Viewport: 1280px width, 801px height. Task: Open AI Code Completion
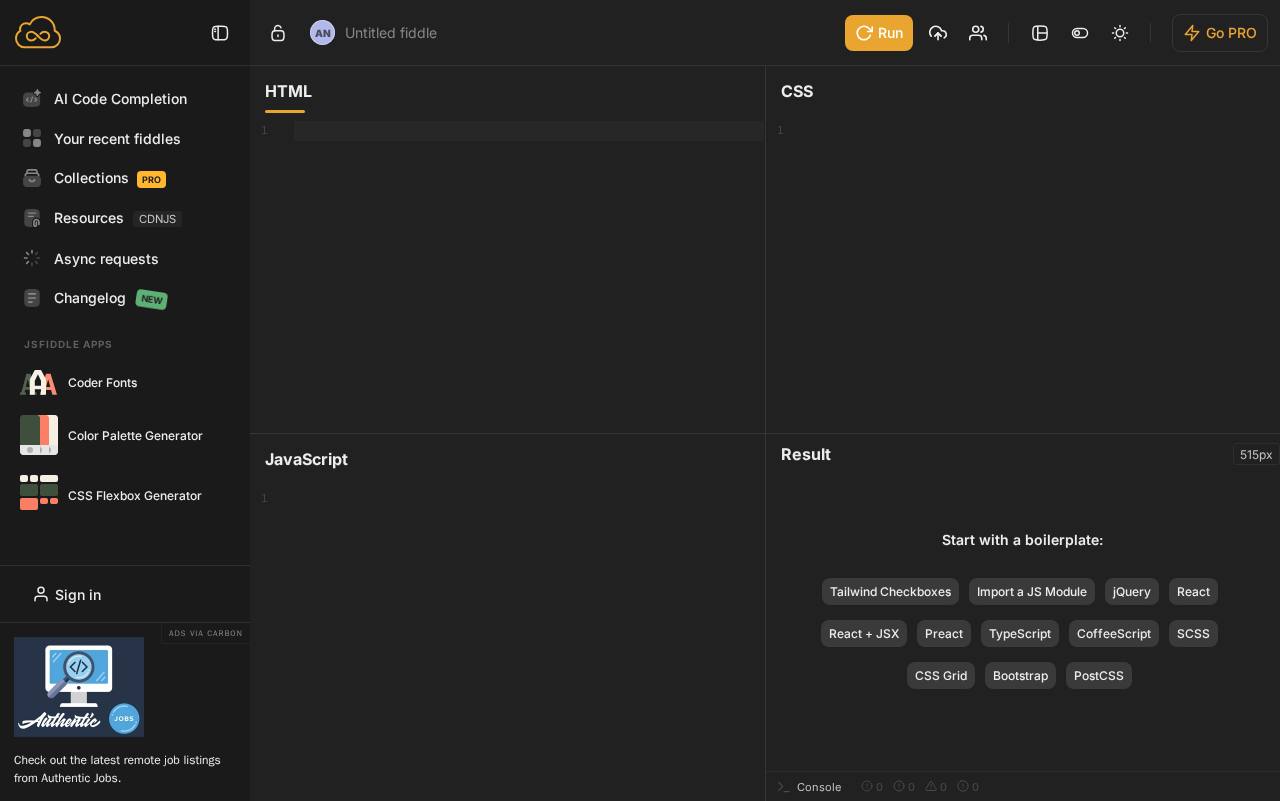pyautogui.click(x=120, y=99)
